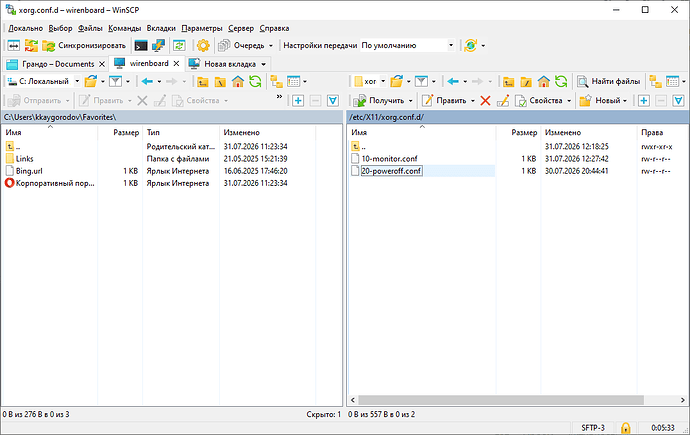Open the Файлы menu
The width and height of the screenshot is (690, 435).
click(x=90, y=28)
